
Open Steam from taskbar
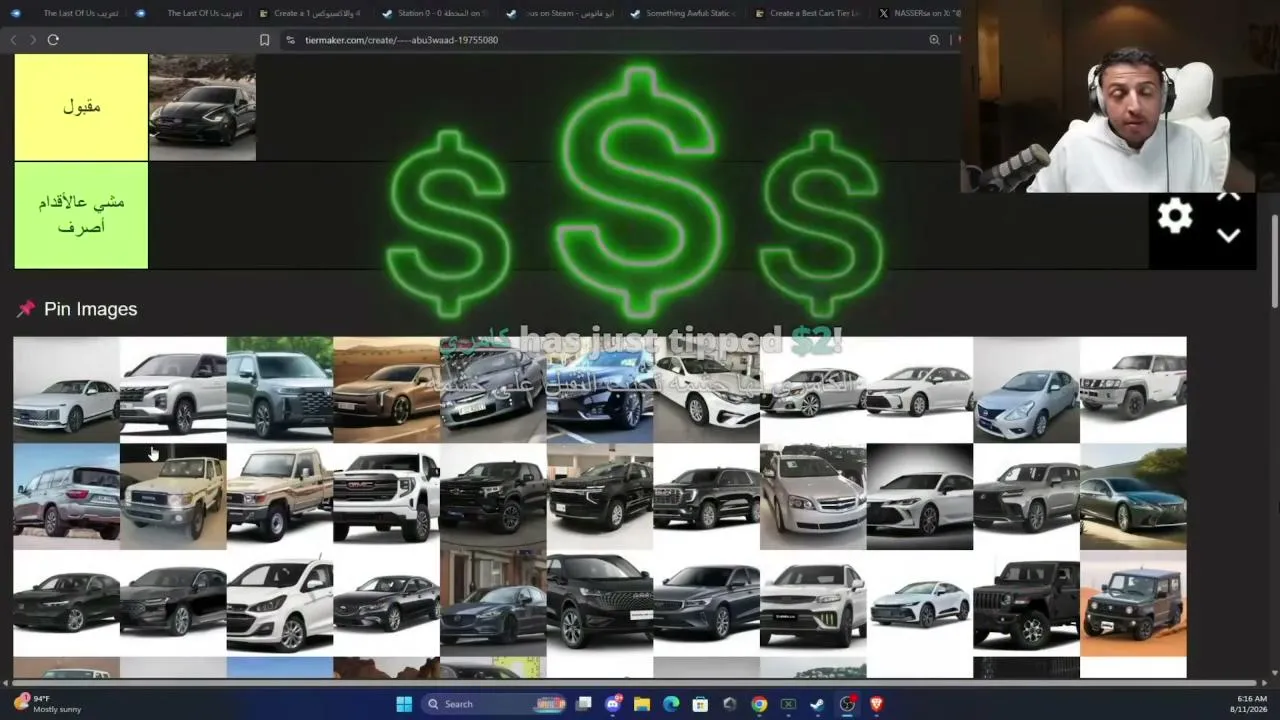[817, 704]
